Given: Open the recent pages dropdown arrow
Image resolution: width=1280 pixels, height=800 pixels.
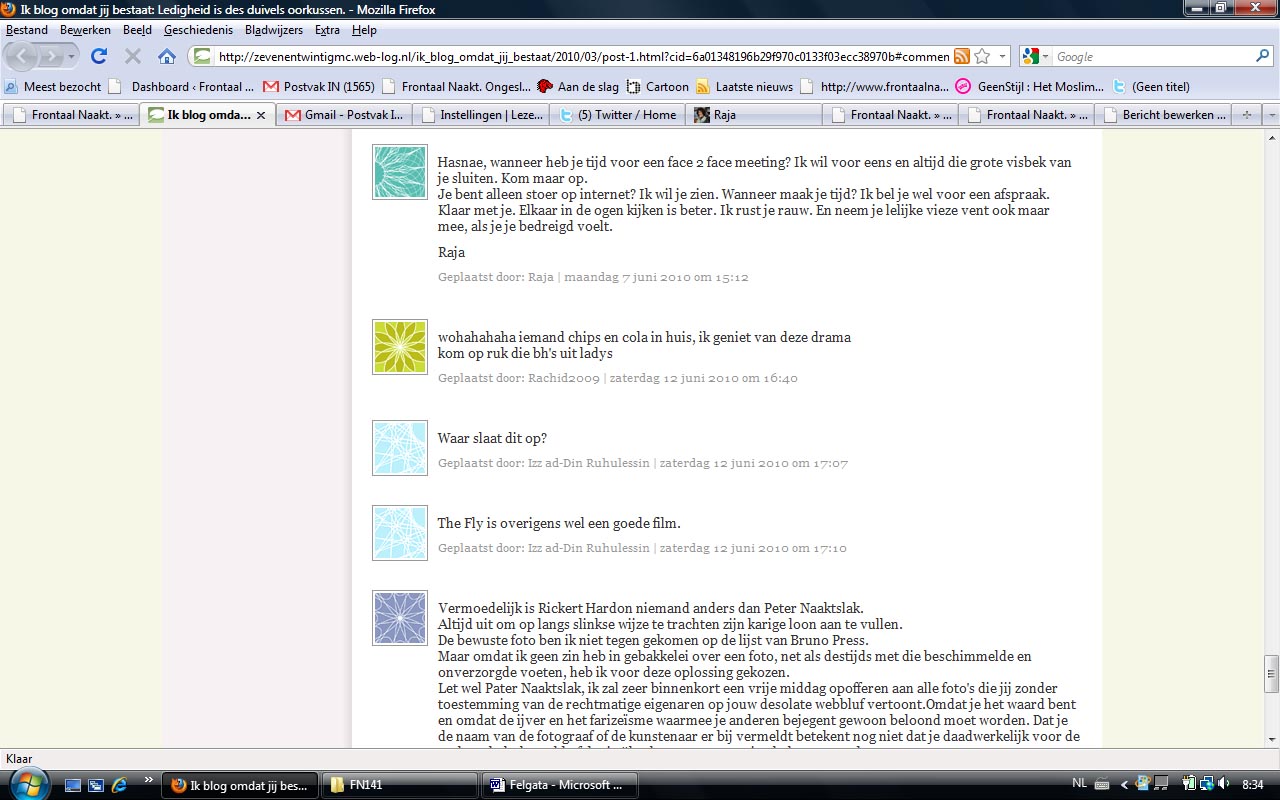Looking at the screenshot, I should tap(71, 57).
